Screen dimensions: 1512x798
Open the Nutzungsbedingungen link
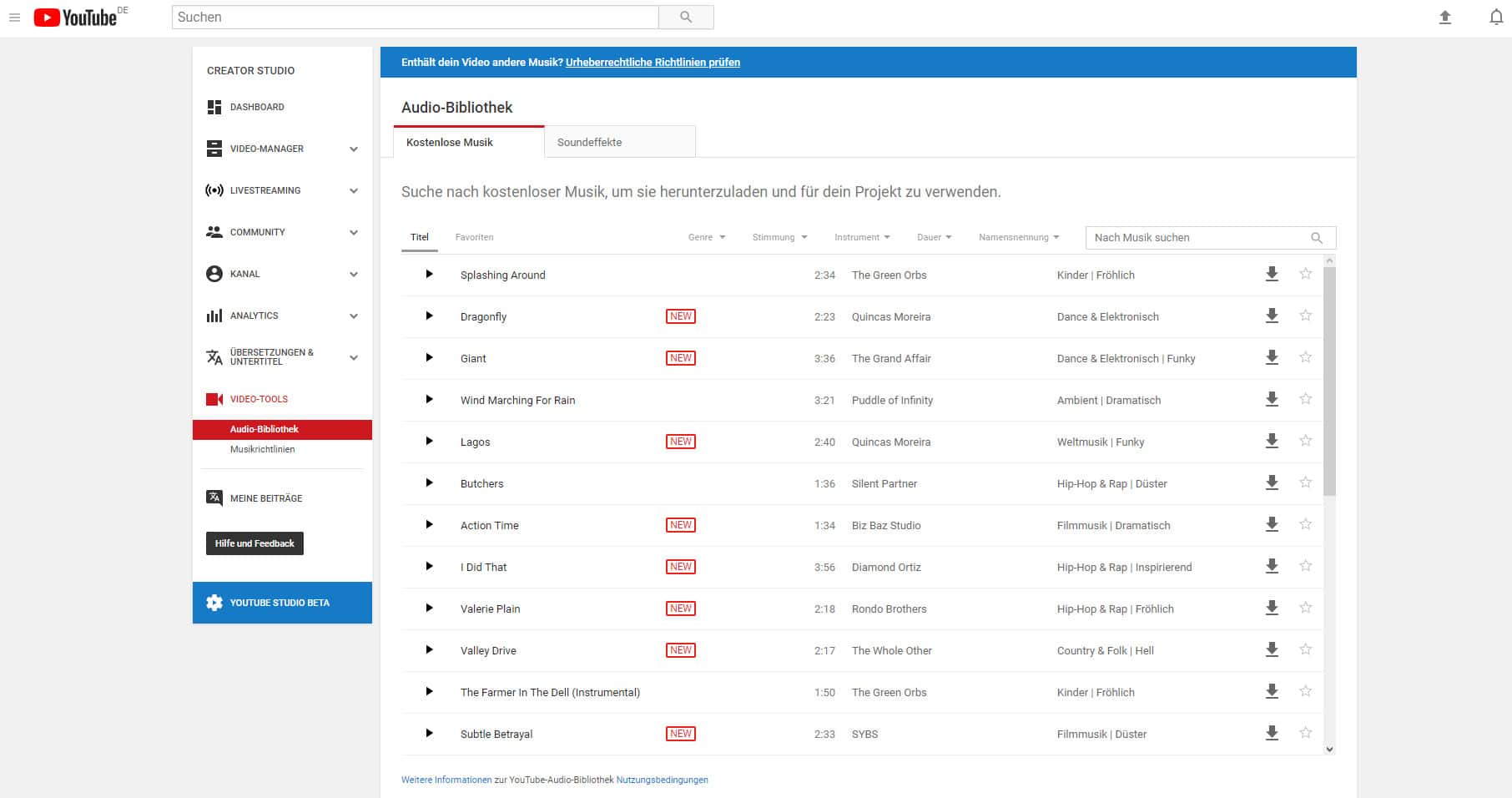click(662, 780)
